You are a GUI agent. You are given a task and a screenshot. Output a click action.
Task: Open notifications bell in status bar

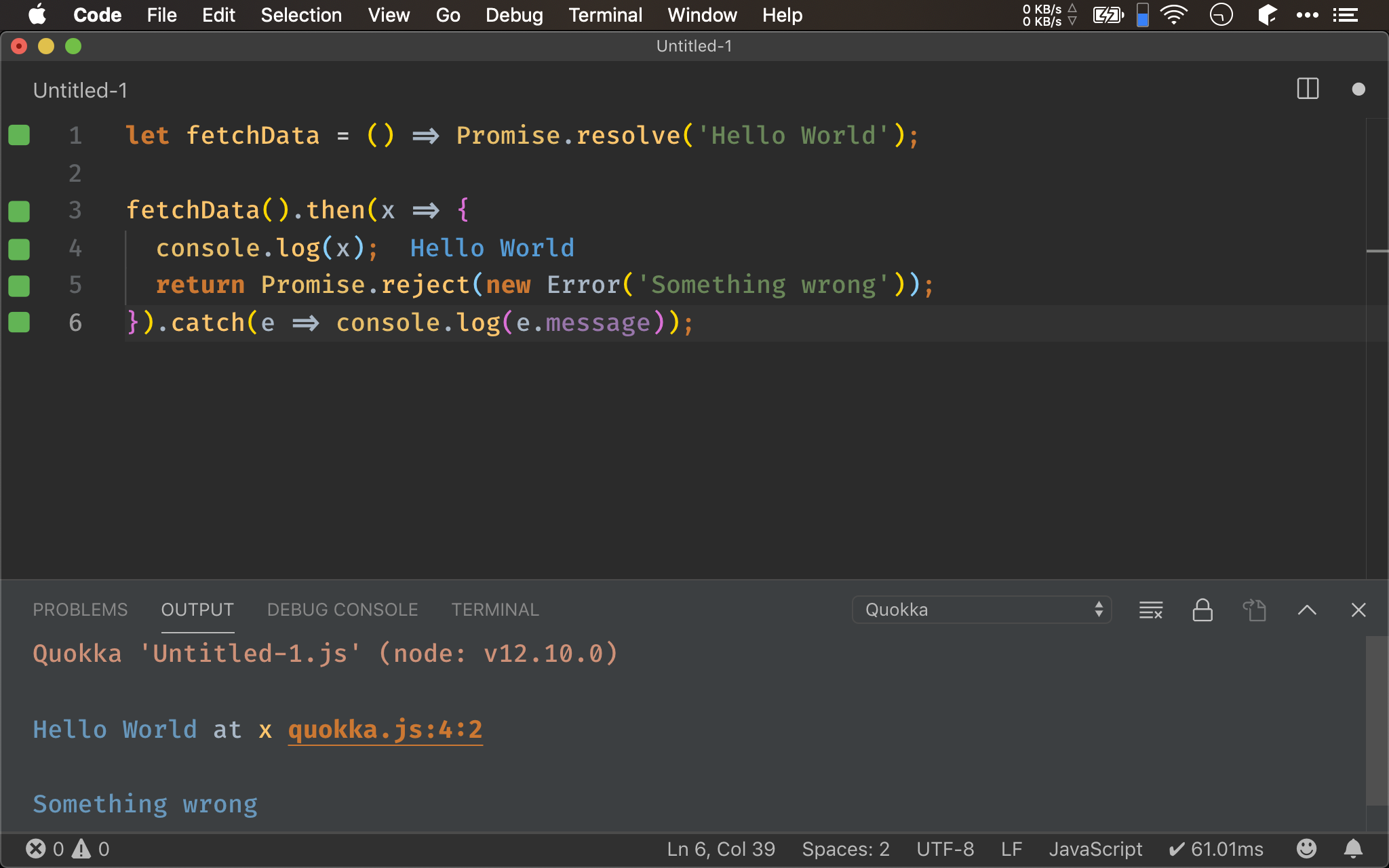tap(1352, 848)
